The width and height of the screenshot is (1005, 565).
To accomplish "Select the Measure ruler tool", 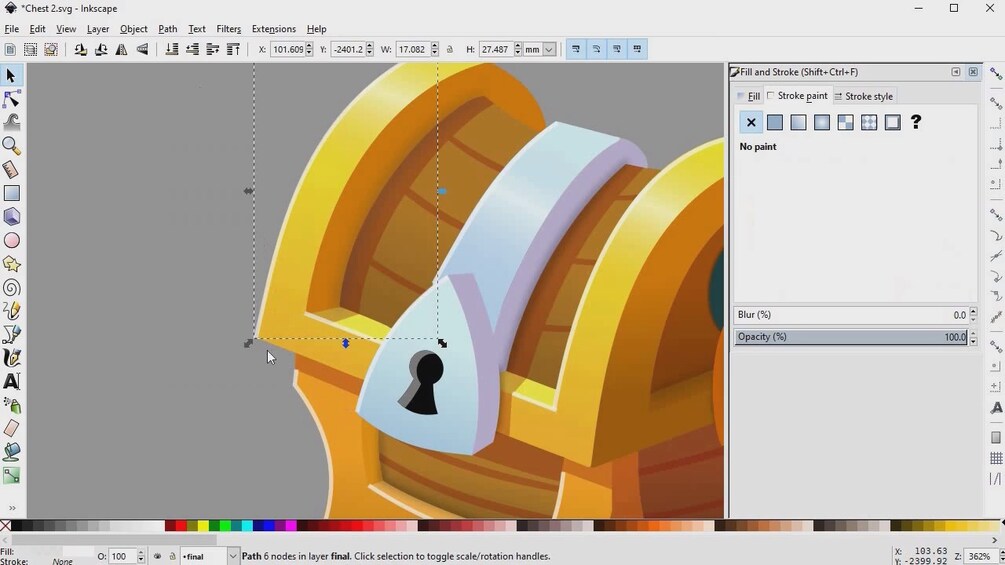I will (11, 170).
